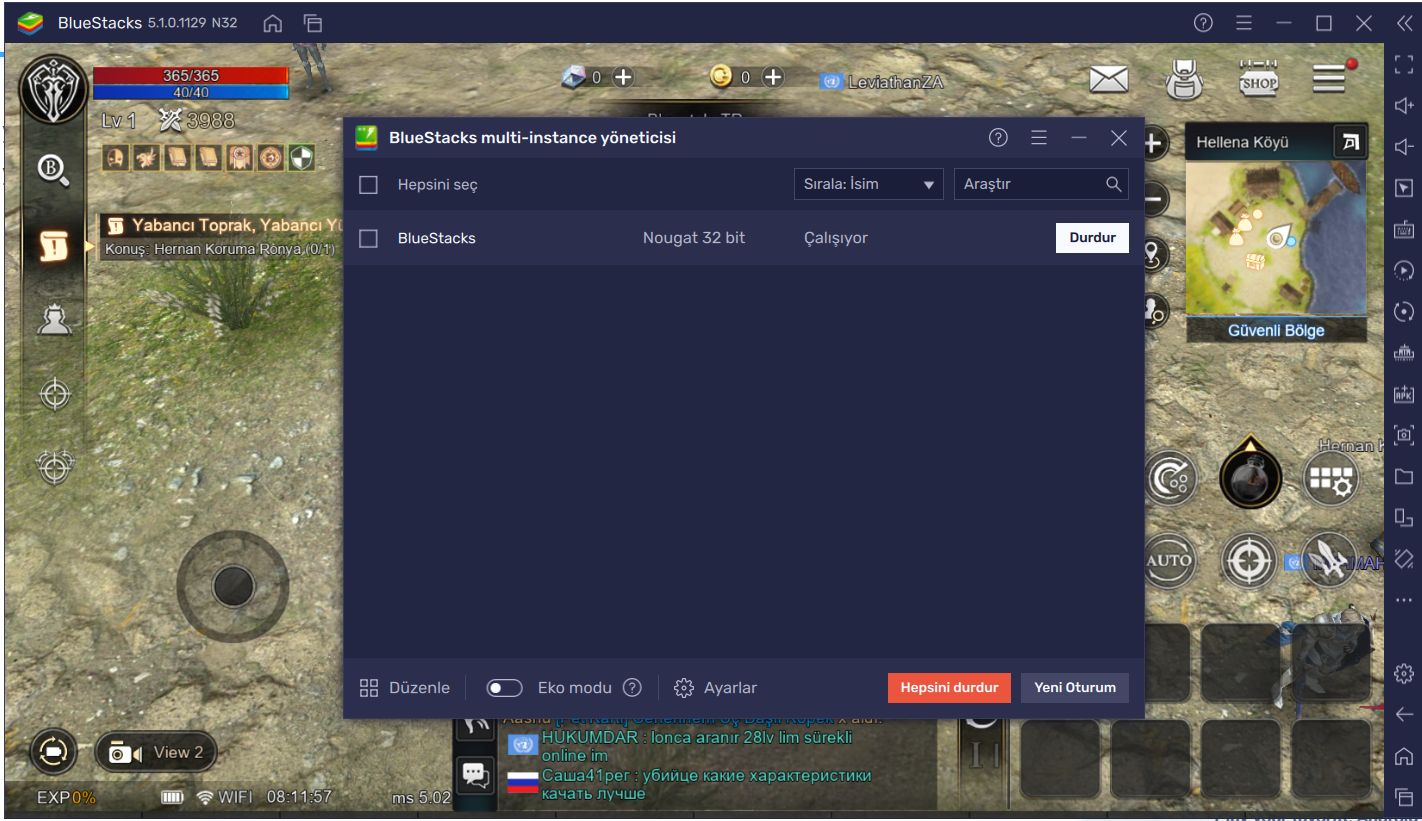Open help icon in multi-instance manager title

(997, 138)
